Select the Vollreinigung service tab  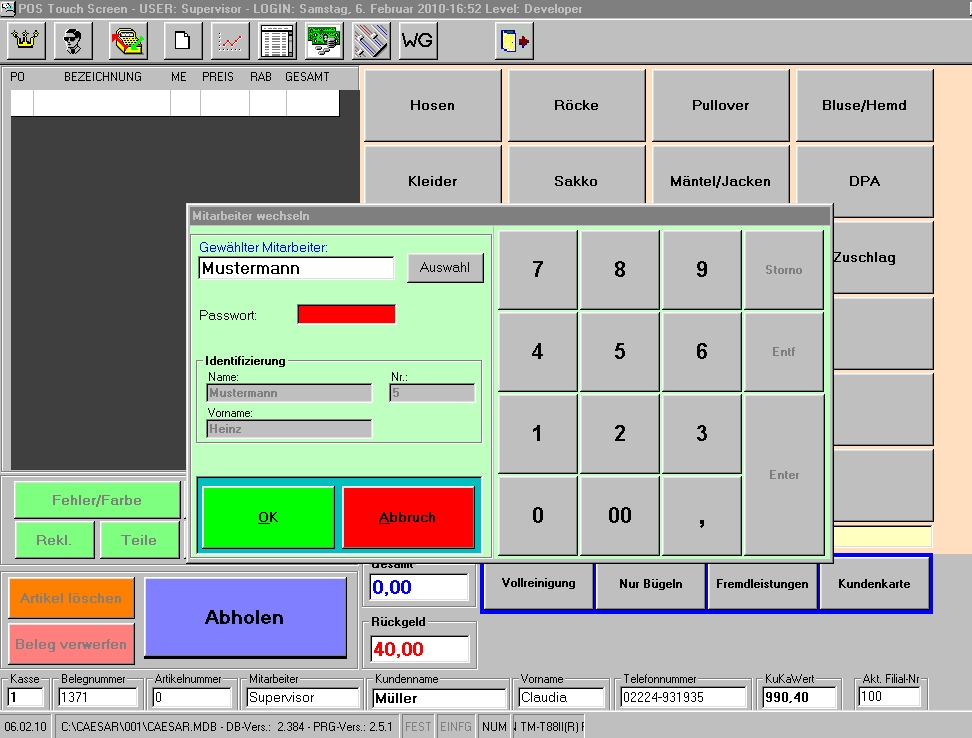538,583
